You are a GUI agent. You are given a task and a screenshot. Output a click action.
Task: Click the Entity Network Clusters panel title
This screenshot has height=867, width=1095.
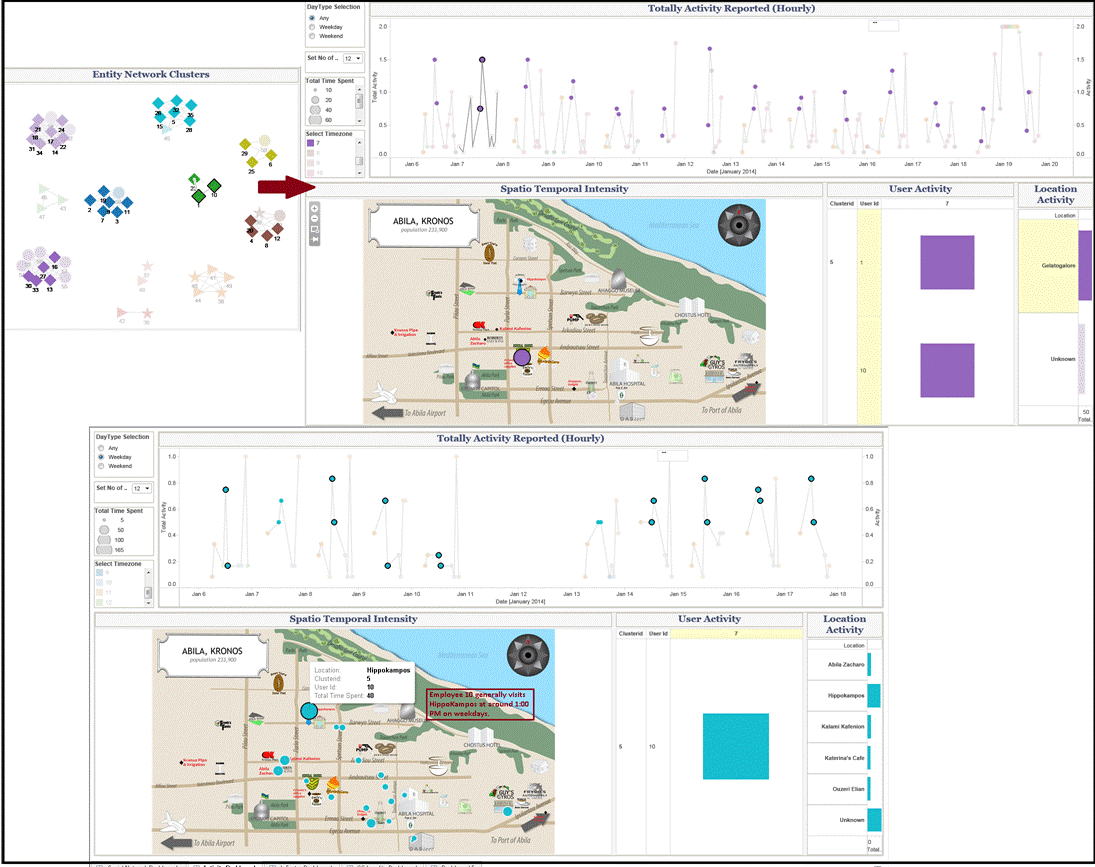coord(151,75)
